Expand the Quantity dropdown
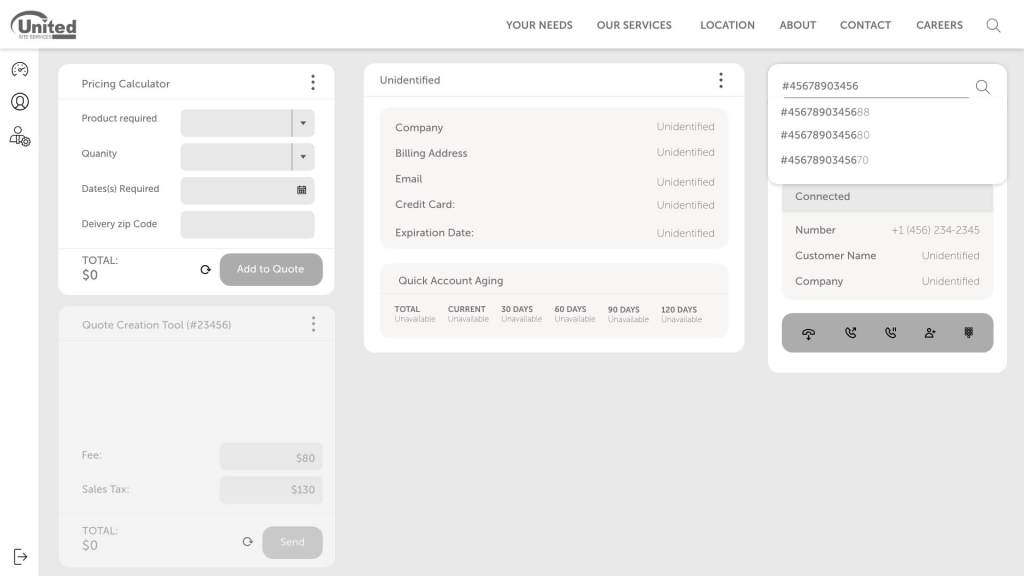The height and width of the screenshot is (576, 1024). point(302,157)
